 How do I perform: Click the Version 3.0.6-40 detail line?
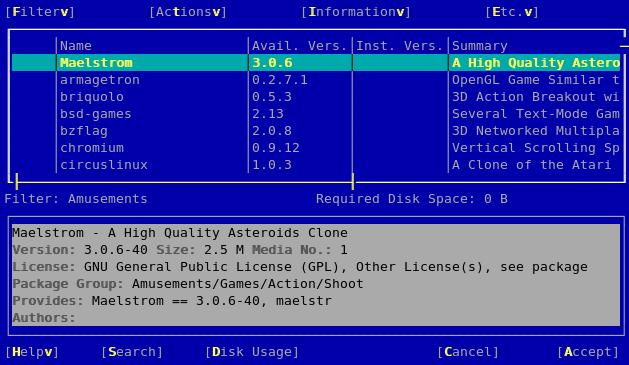pyautogui.click(x=180, y=250)
